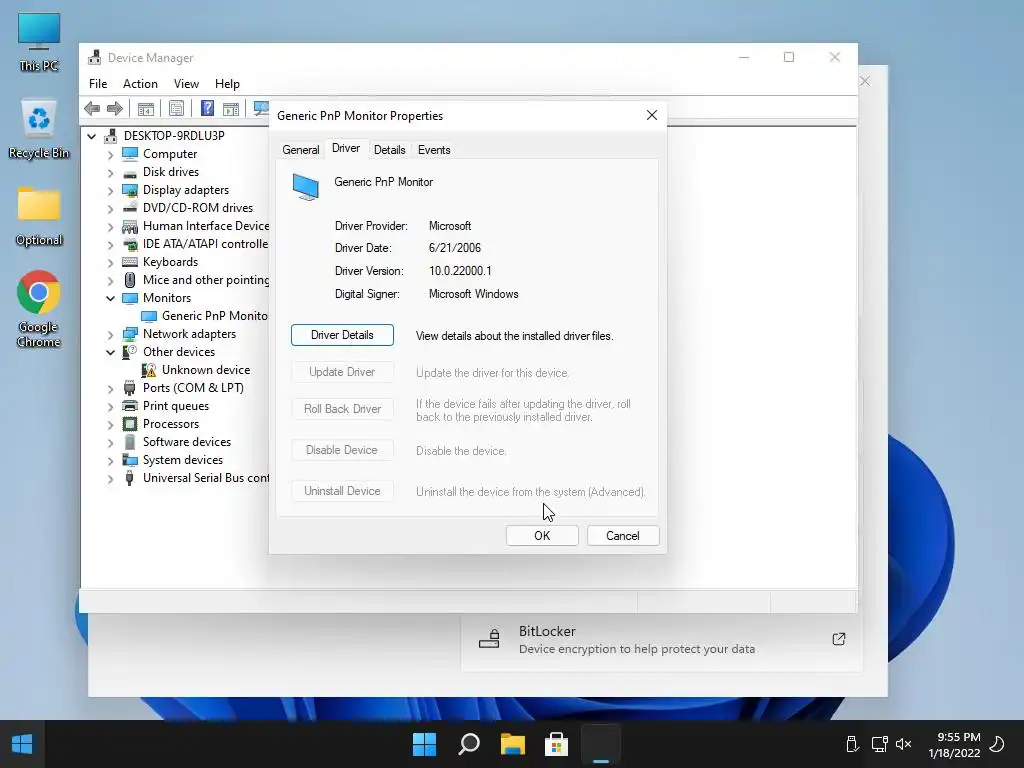Click the Universal Serial Bus controllers icon
This screenshot has height=768, width=1024.
pos(130,478)
